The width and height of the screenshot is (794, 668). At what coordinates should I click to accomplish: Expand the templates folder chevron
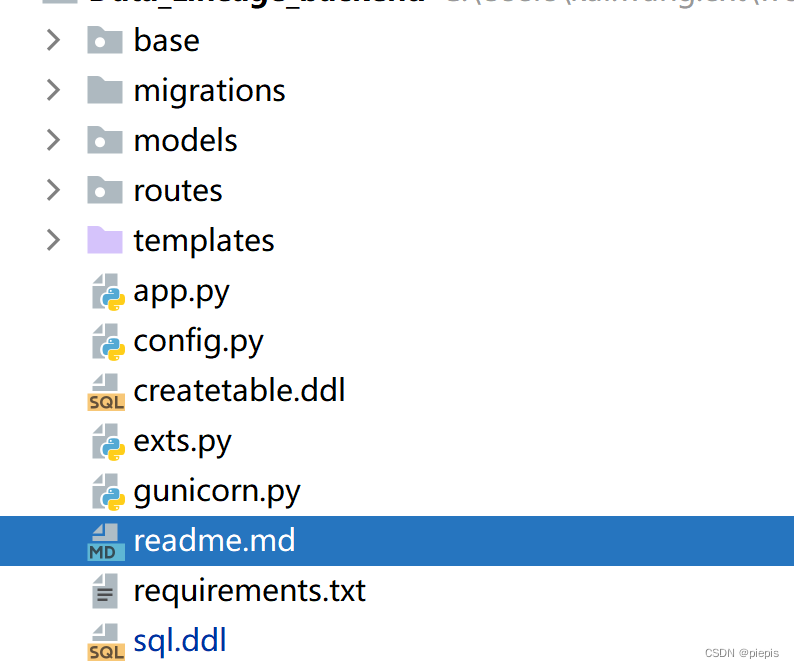pos(53,240)
